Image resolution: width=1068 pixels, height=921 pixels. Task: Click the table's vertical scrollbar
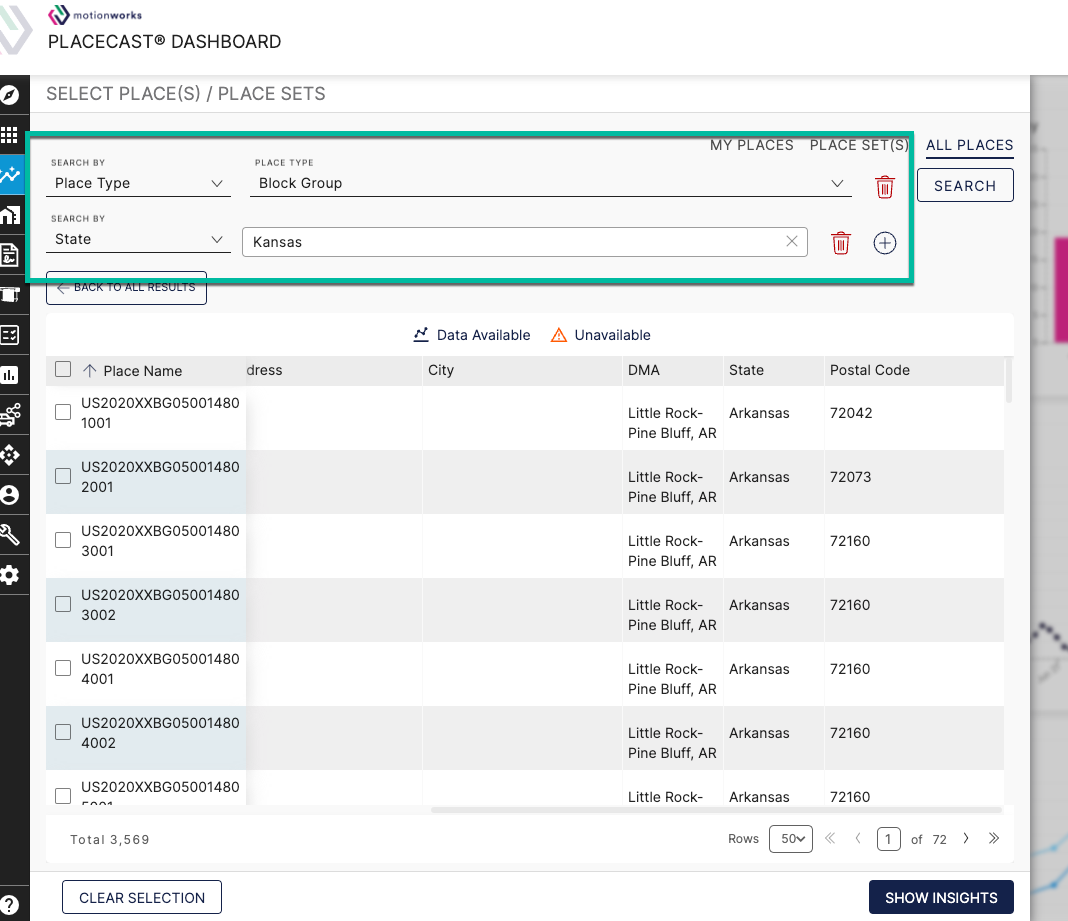[x=1009, y=380]
